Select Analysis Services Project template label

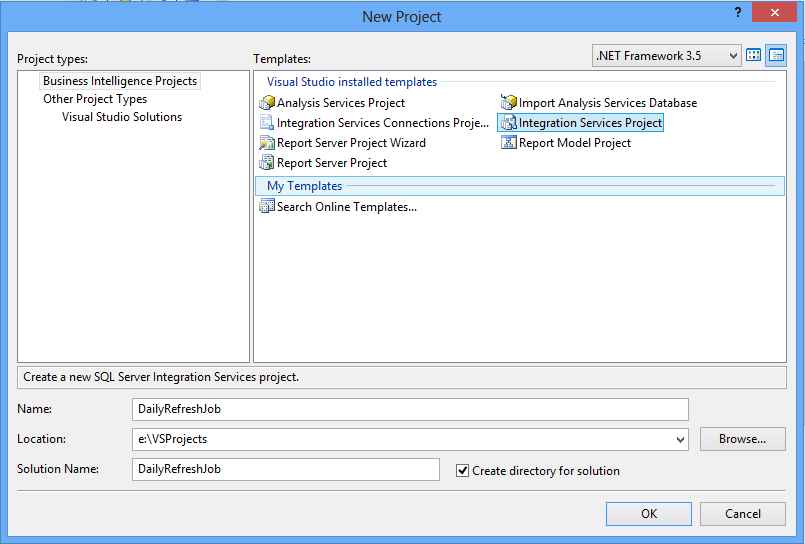tap(341, 103)
